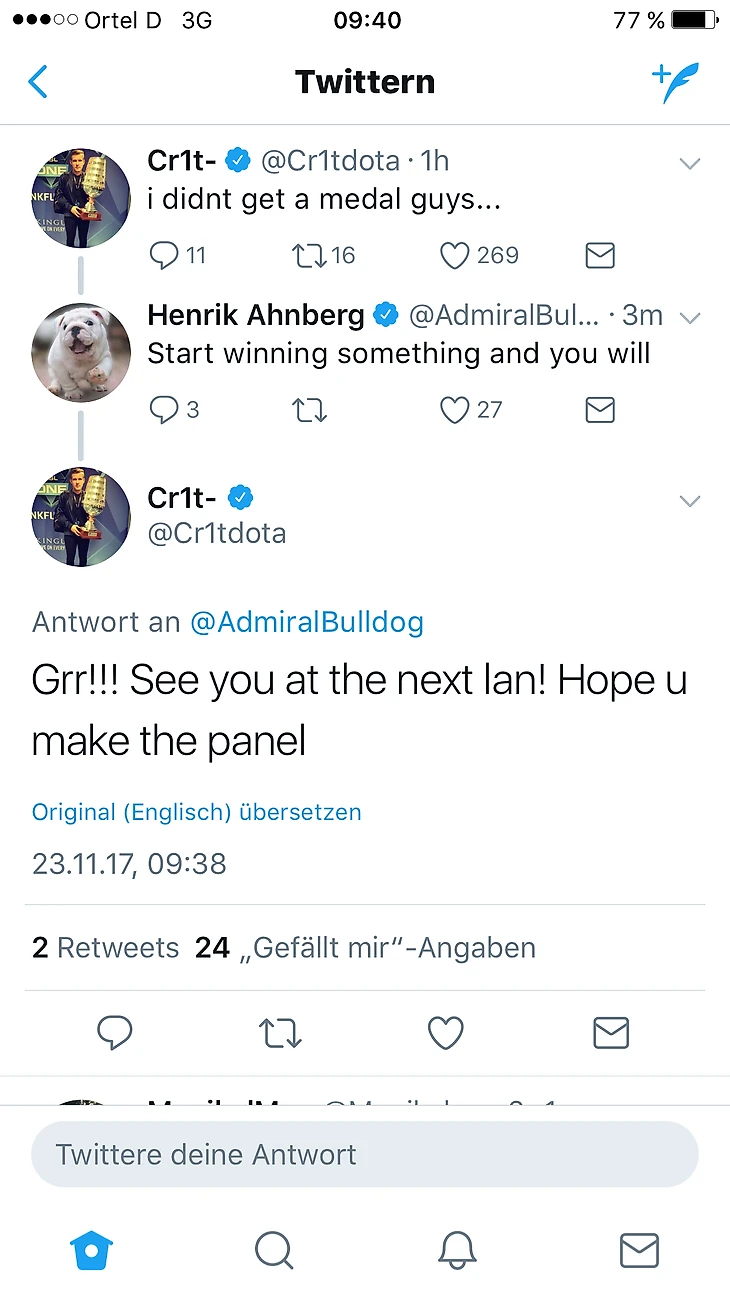Tap 'Original (Englisch) übersetzen' link

(196, 812)
